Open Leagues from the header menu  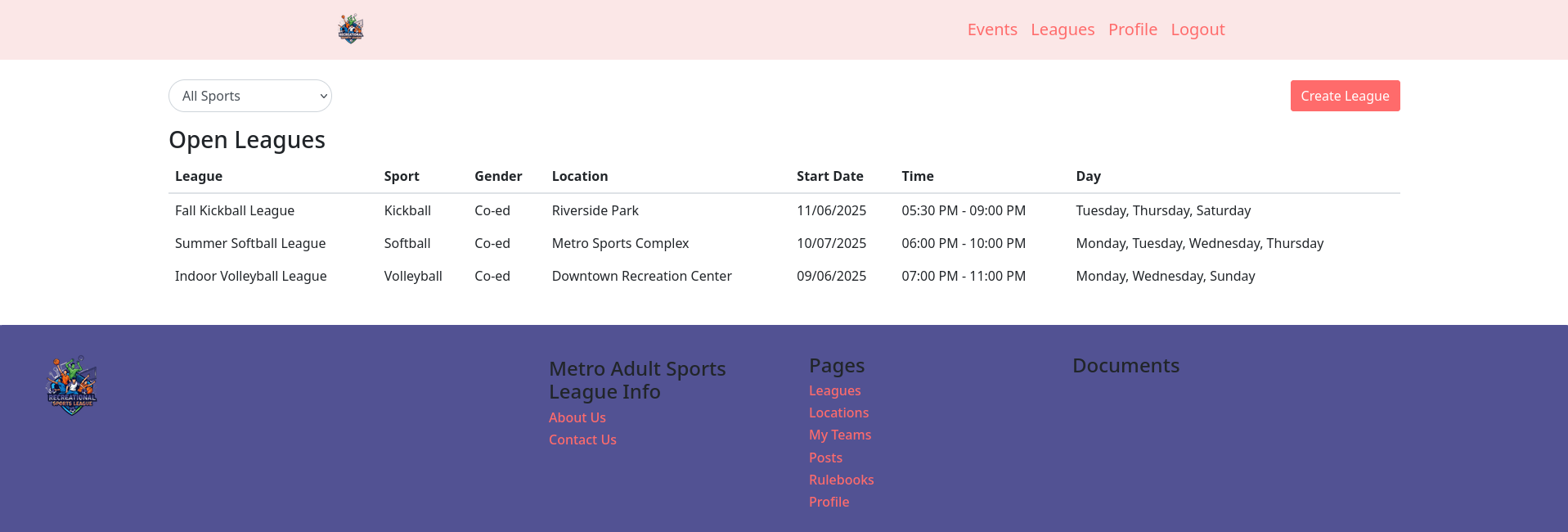[x=1062, y=29]
